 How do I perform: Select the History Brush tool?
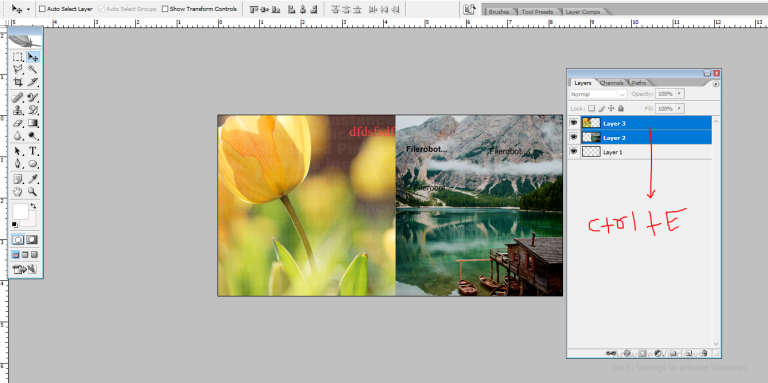pos(33,110)
